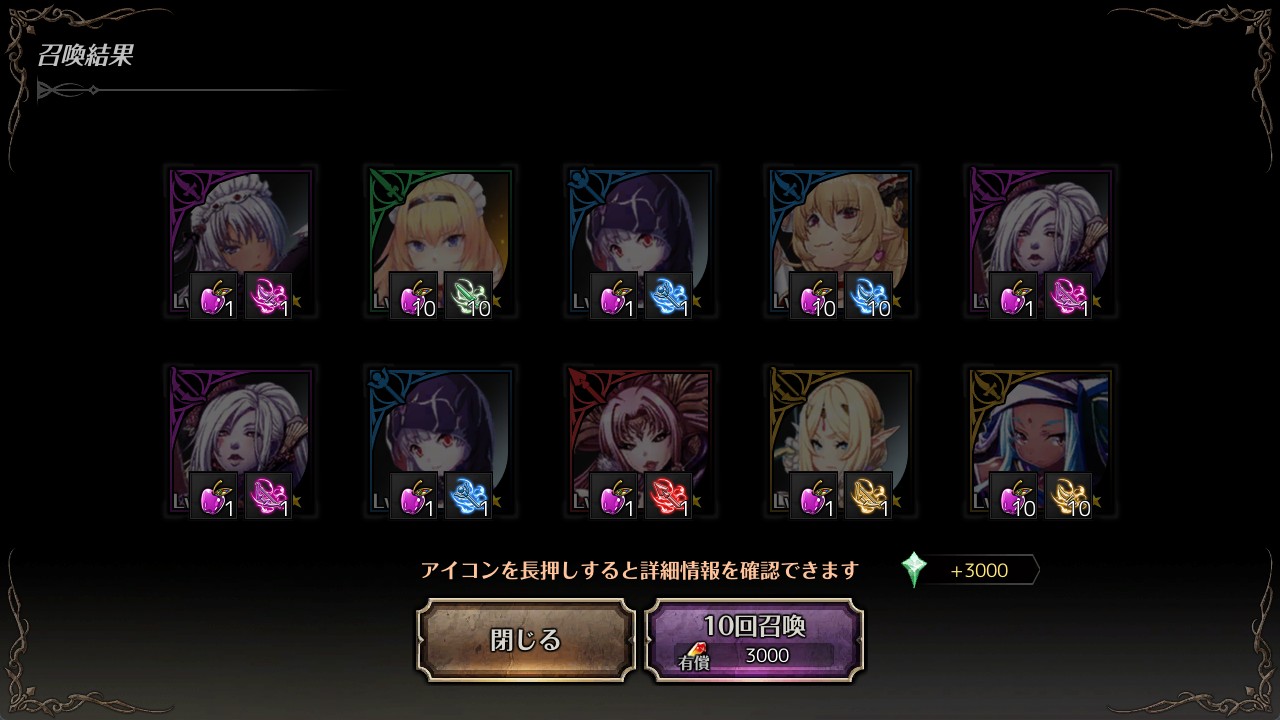Click the +3000 currency counter
The image size is (1280, 720).
point(978,570)
